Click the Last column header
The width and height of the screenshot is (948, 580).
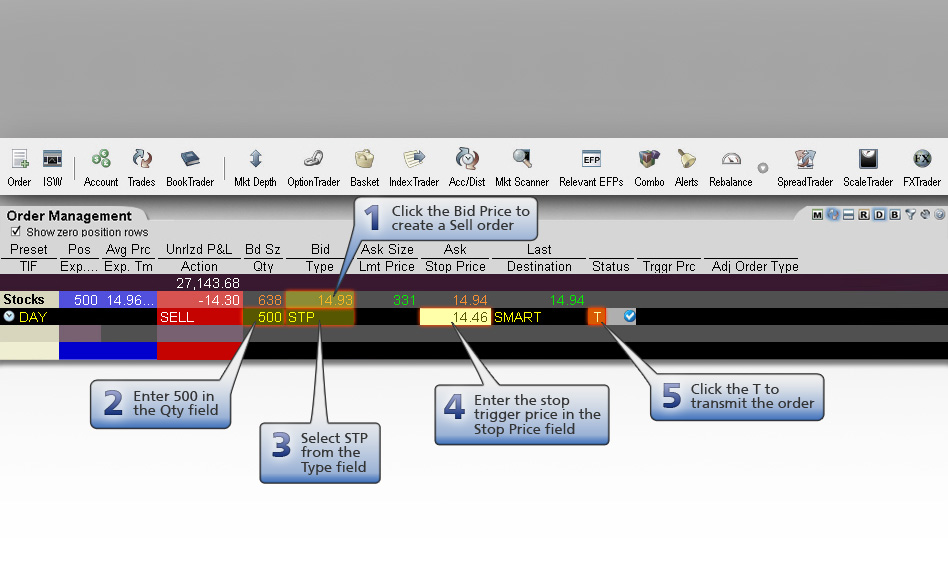tap(539, 249)
